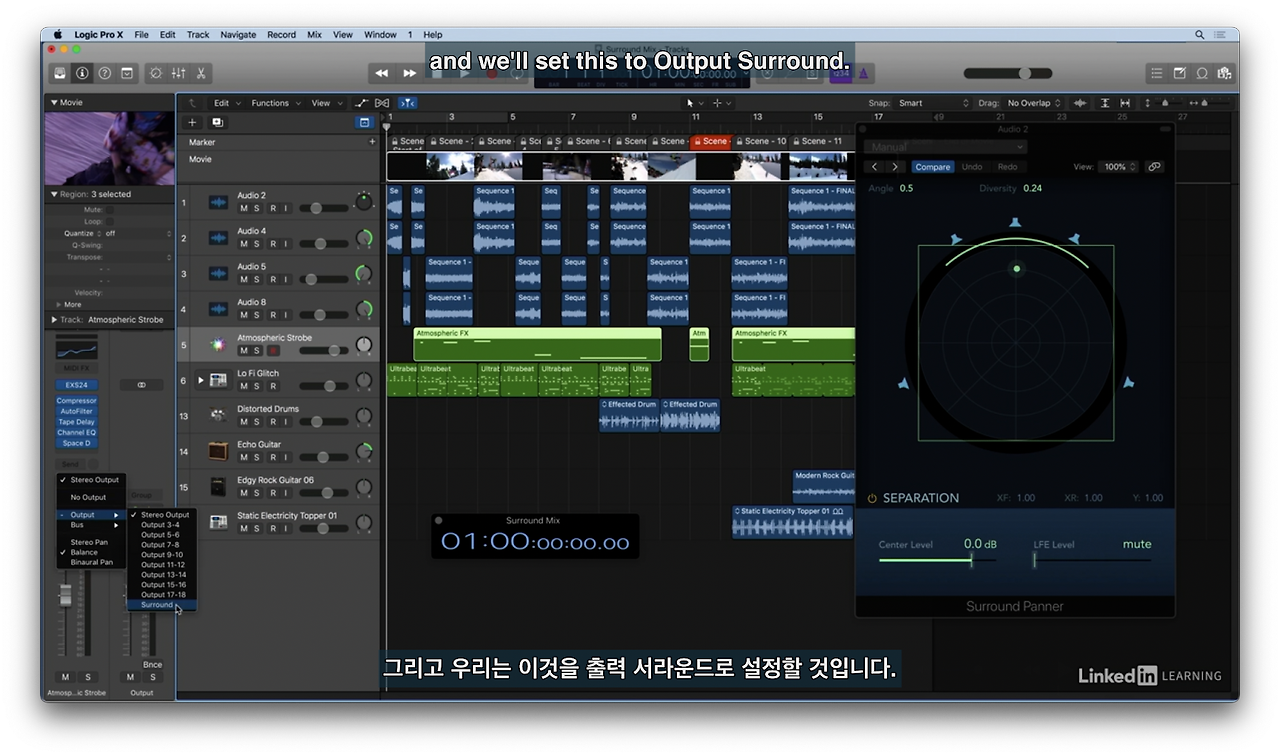The height and width of the screenshot is (756, 1280).
Task: Collapse the Movie inspector section
Action: (x=54, y=102)
